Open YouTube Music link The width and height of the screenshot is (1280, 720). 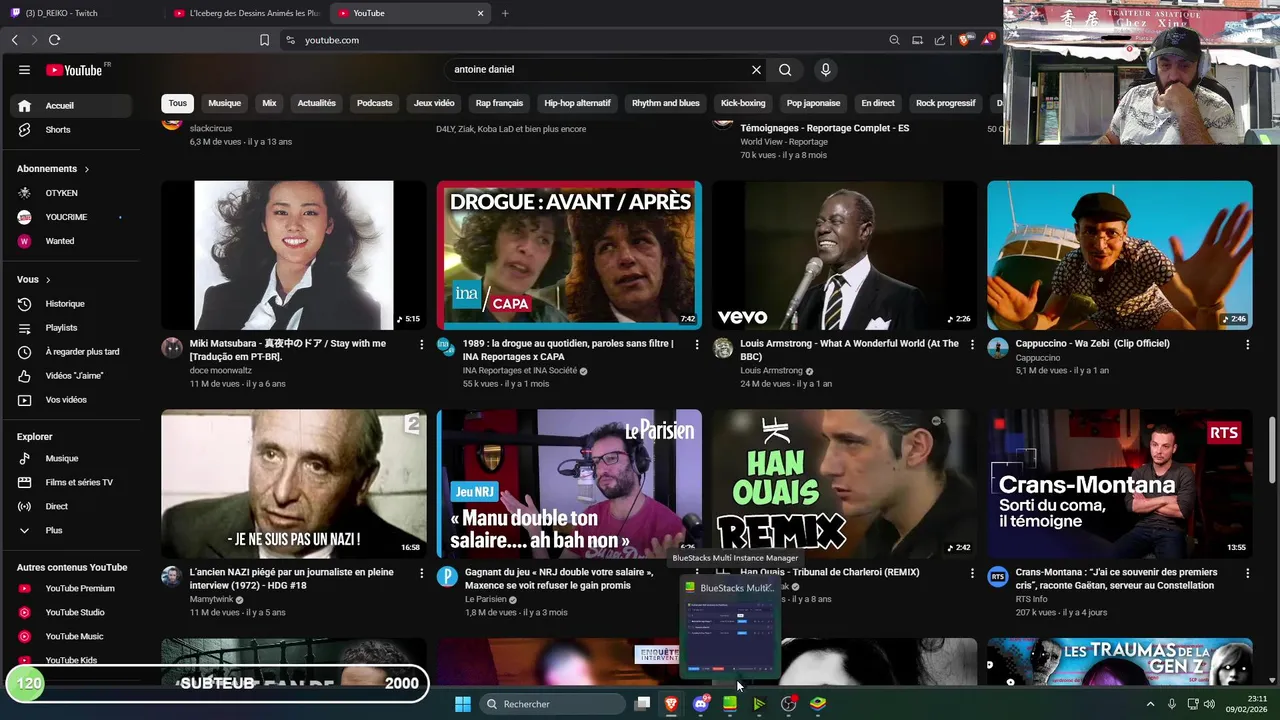(70, 636)
